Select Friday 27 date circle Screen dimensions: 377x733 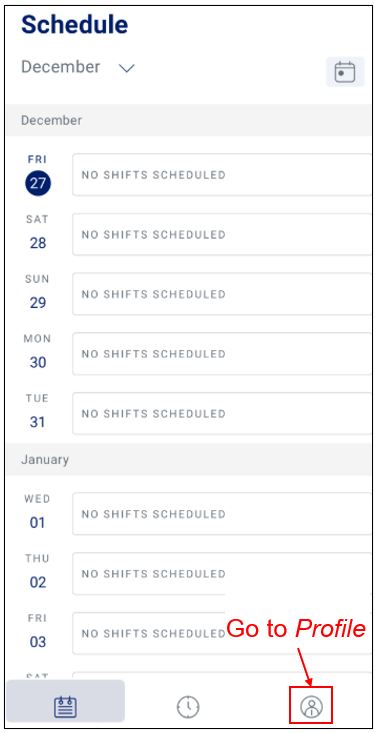(38, 183)
